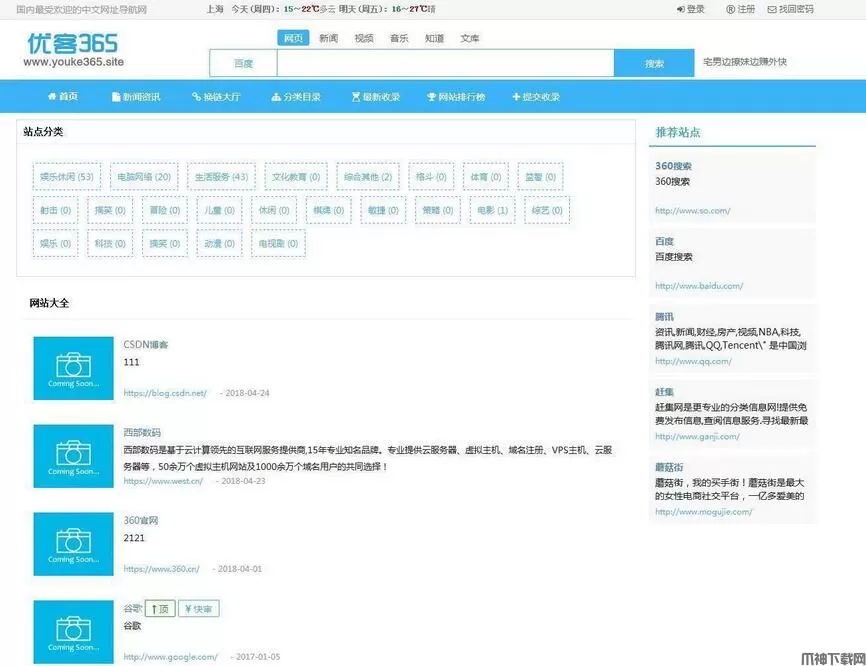Click the CSDN博客 placeholder thumbnail
Viewport: 866px width, 666px height.
pos(73,368)
